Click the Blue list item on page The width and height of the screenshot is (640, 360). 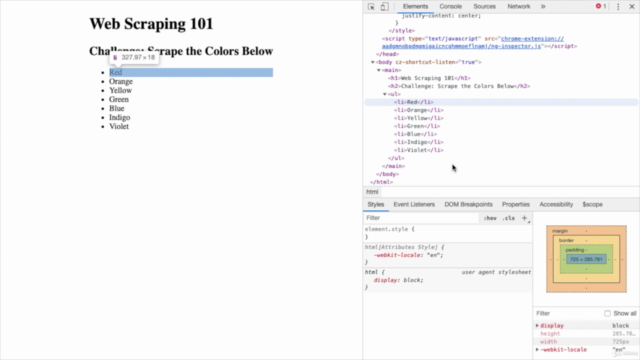[117, 109]
